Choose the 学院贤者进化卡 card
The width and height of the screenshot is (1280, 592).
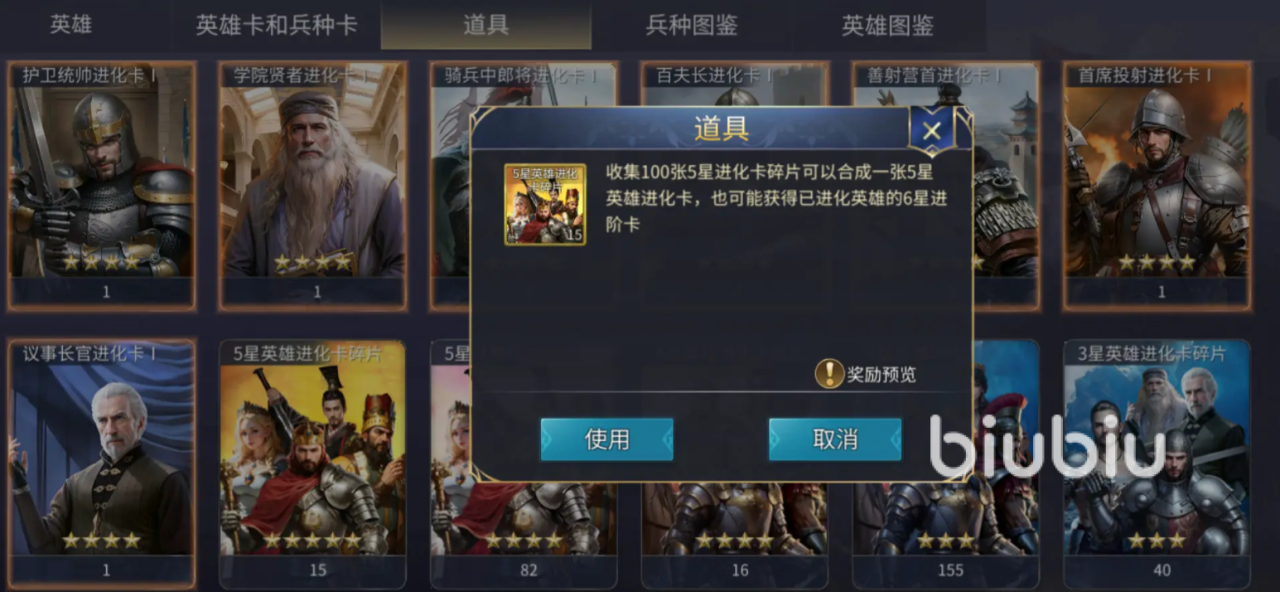point(313,186)
